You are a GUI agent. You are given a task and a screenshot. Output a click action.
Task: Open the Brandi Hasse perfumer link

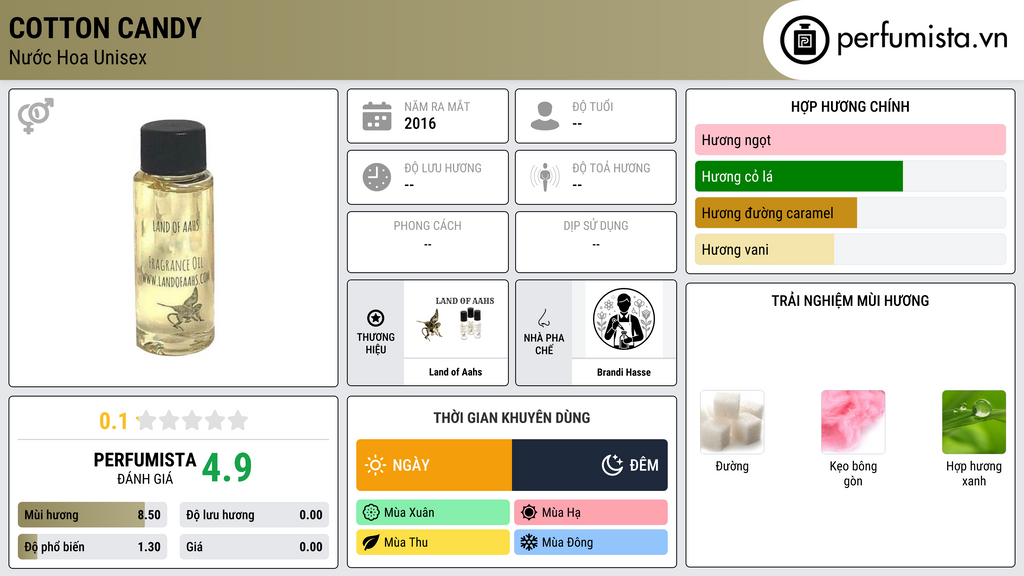point(624,372)
